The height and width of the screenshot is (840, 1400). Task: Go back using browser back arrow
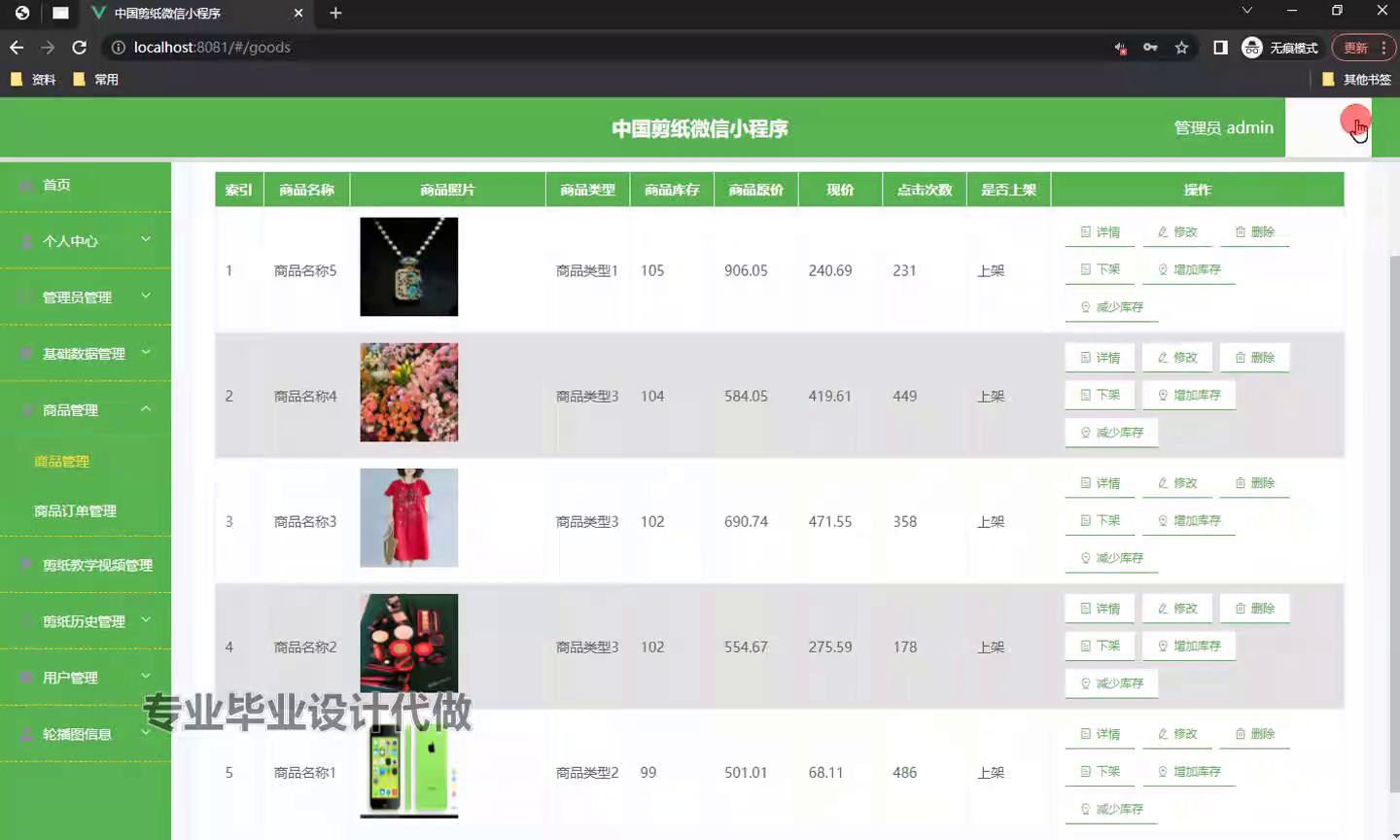coord(17,48)
